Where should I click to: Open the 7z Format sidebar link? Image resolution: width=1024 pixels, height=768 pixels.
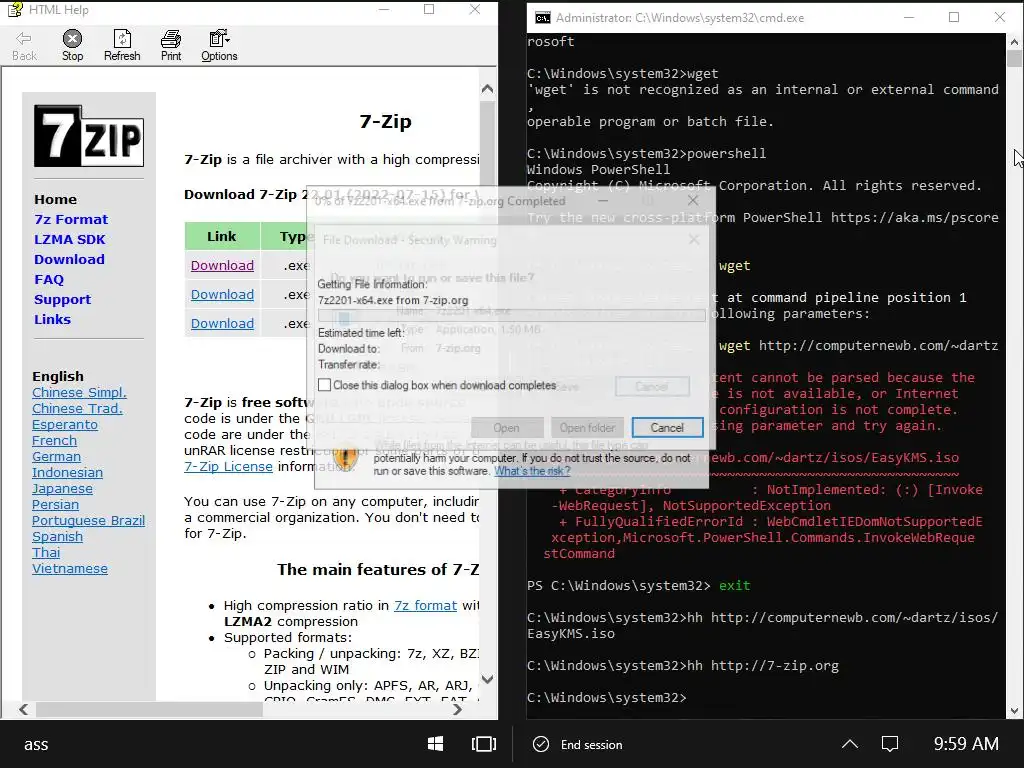[71, 219]
